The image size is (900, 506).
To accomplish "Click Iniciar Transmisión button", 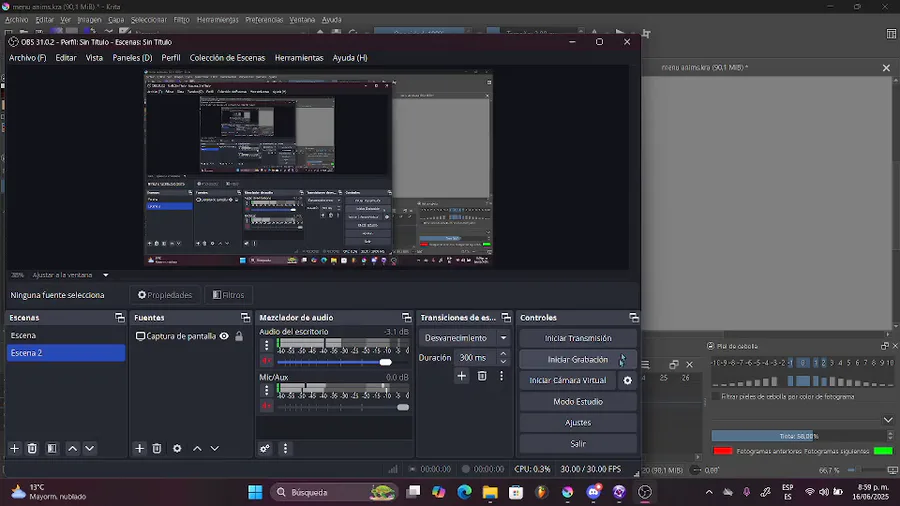I will click(x=578, y=338).
